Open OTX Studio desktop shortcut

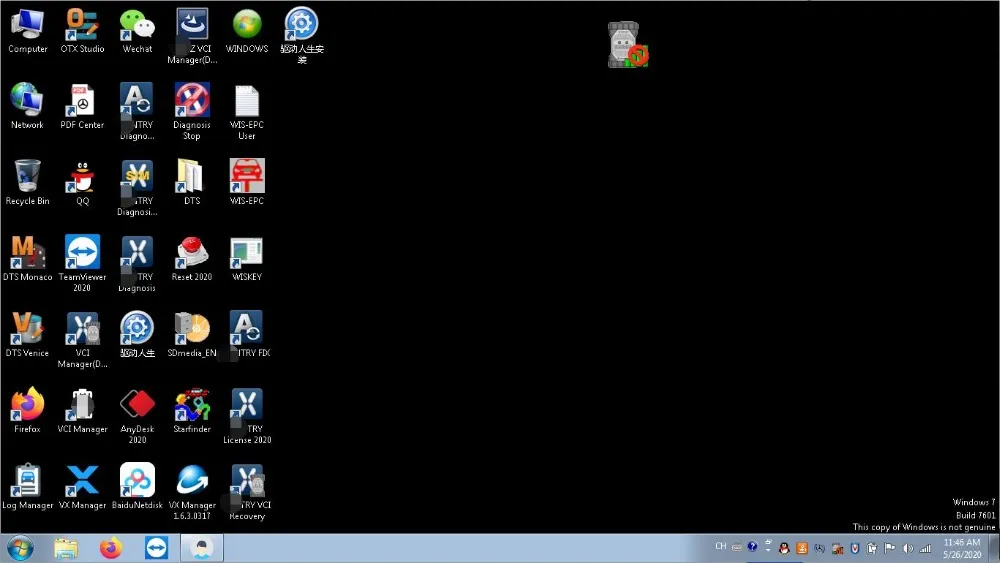[82, 25]
